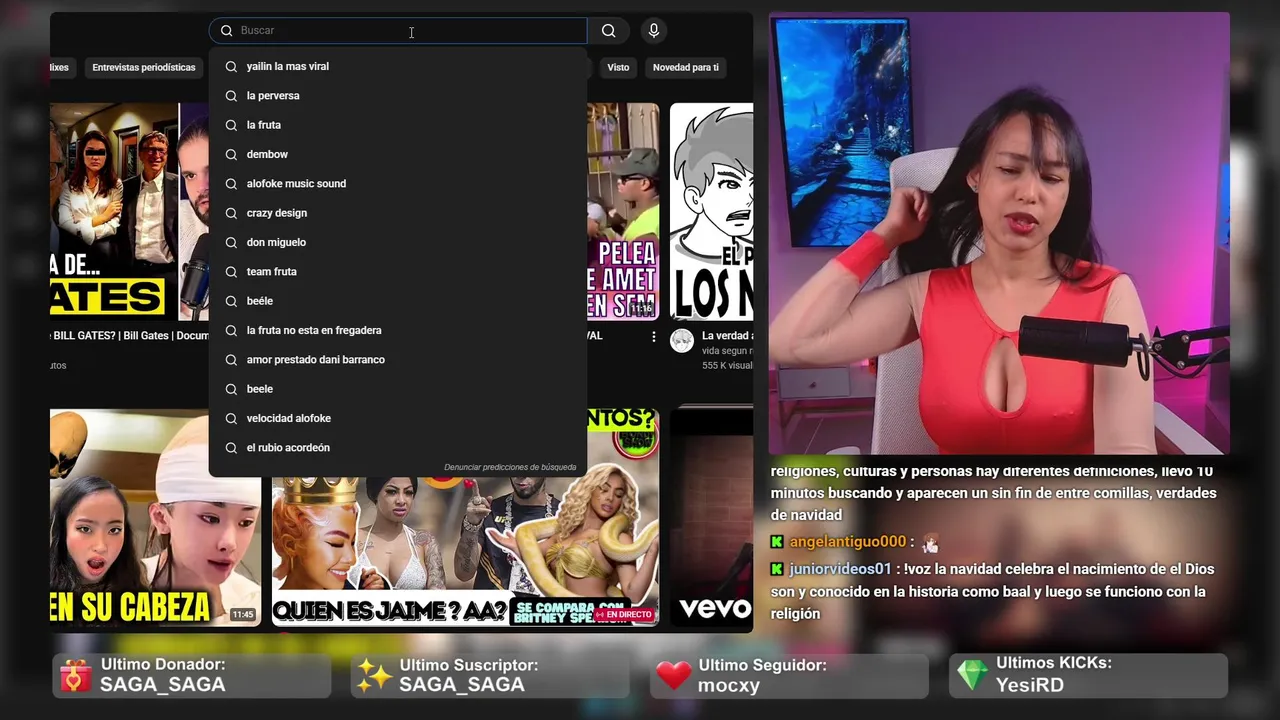Open the three-dot menu of PELEA video
Viewport: 1280px width, 720px height.
click(x=653, y=337)
